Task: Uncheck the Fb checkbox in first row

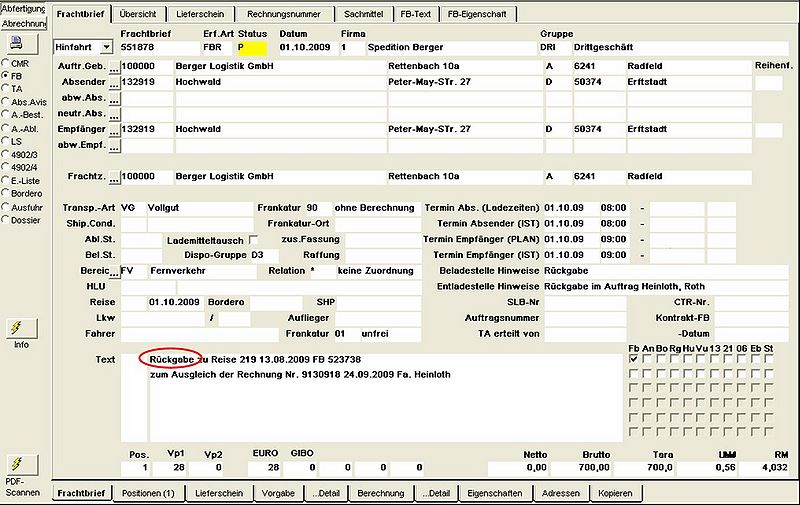Action: coord(633,359)
